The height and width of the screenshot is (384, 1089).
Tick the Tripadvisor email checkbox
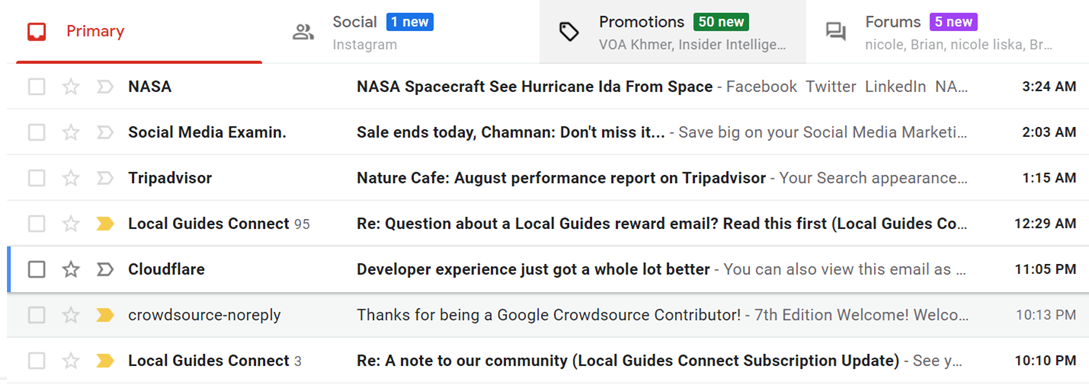37,178
